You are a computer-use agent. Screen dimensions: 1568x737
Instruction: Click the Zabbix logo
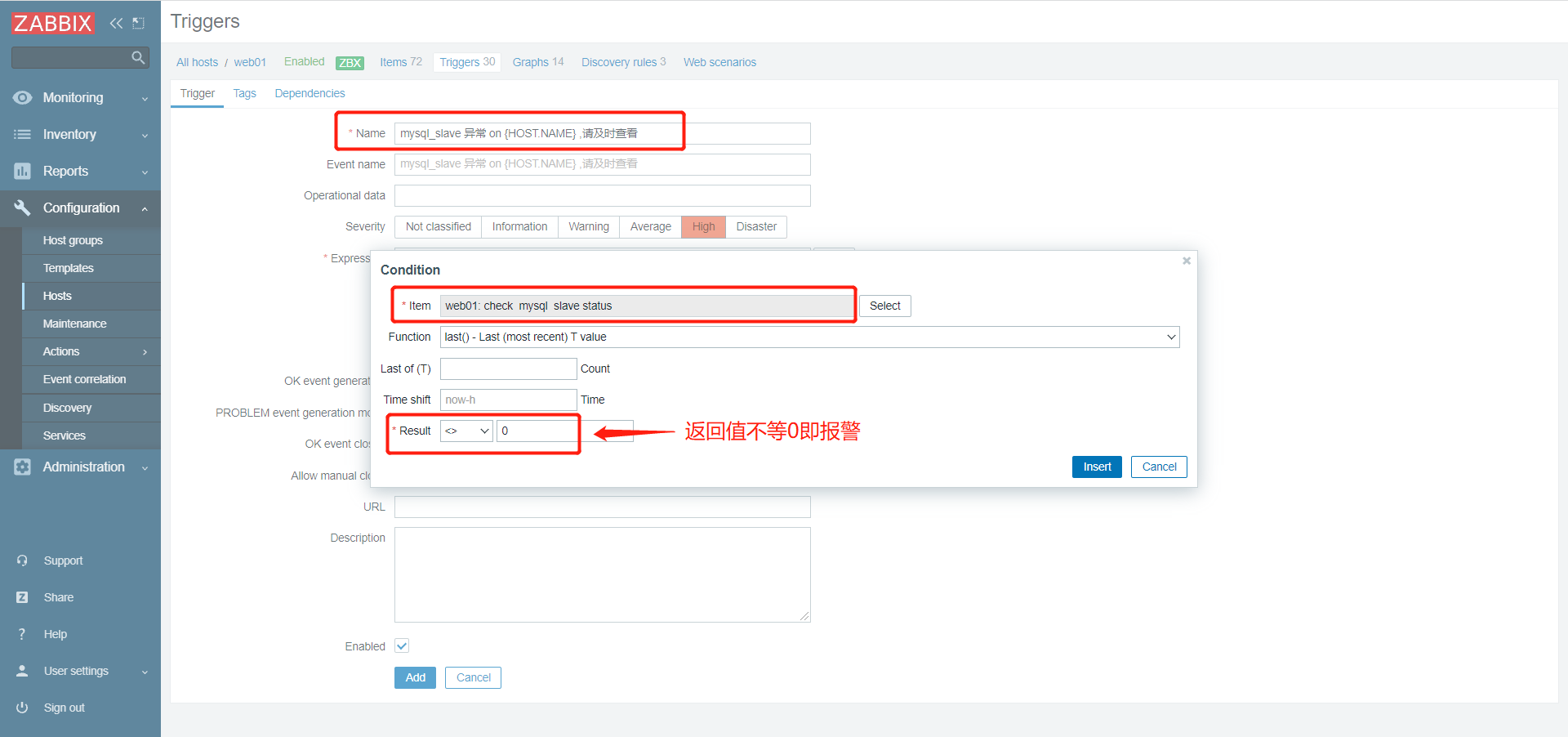tap(52, 23)
